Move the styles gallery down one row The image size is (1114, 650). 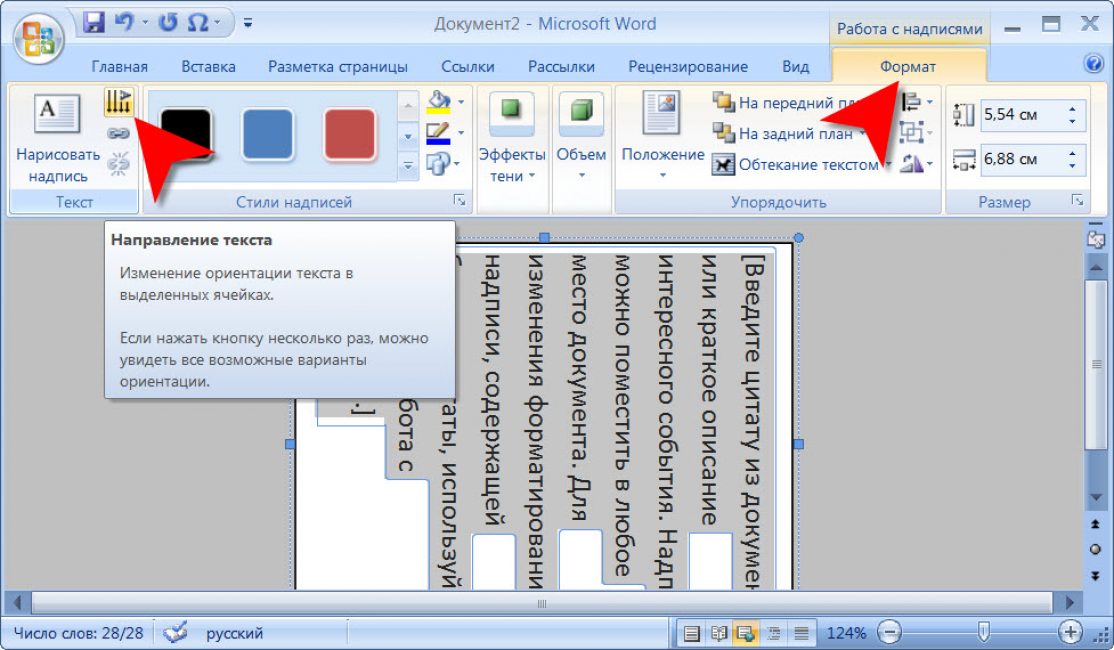point(408,136)
